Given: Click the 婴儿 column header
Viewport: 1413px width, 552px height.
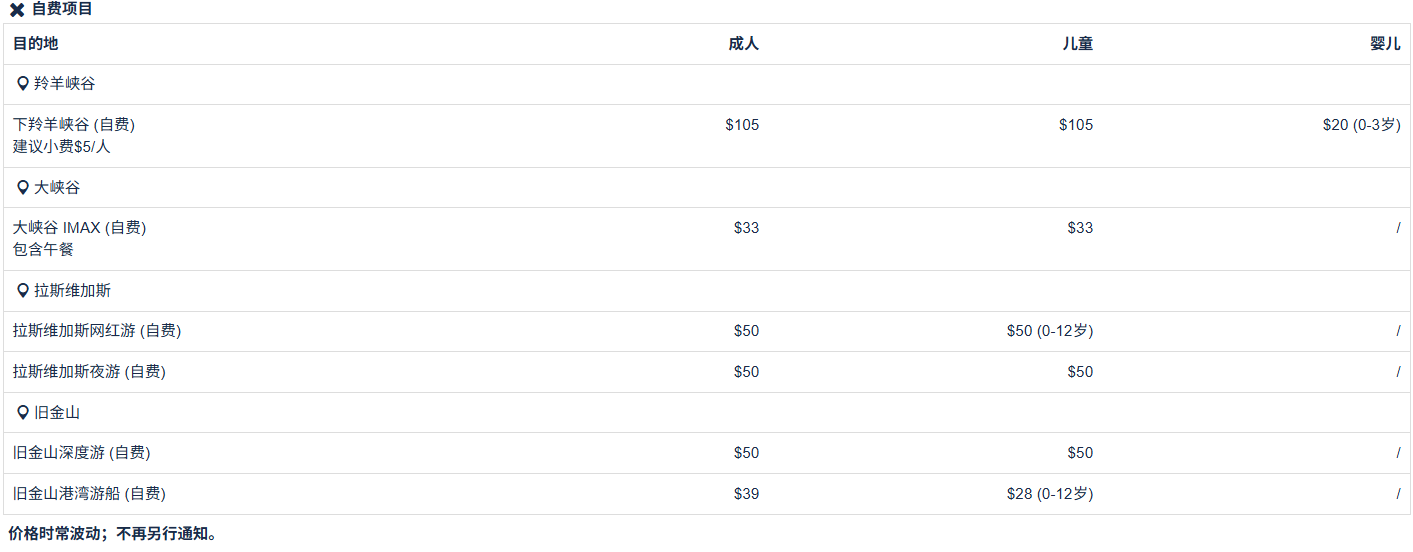Looking at the screenshot, I should pyautogui.click(x=1385, y=44).
